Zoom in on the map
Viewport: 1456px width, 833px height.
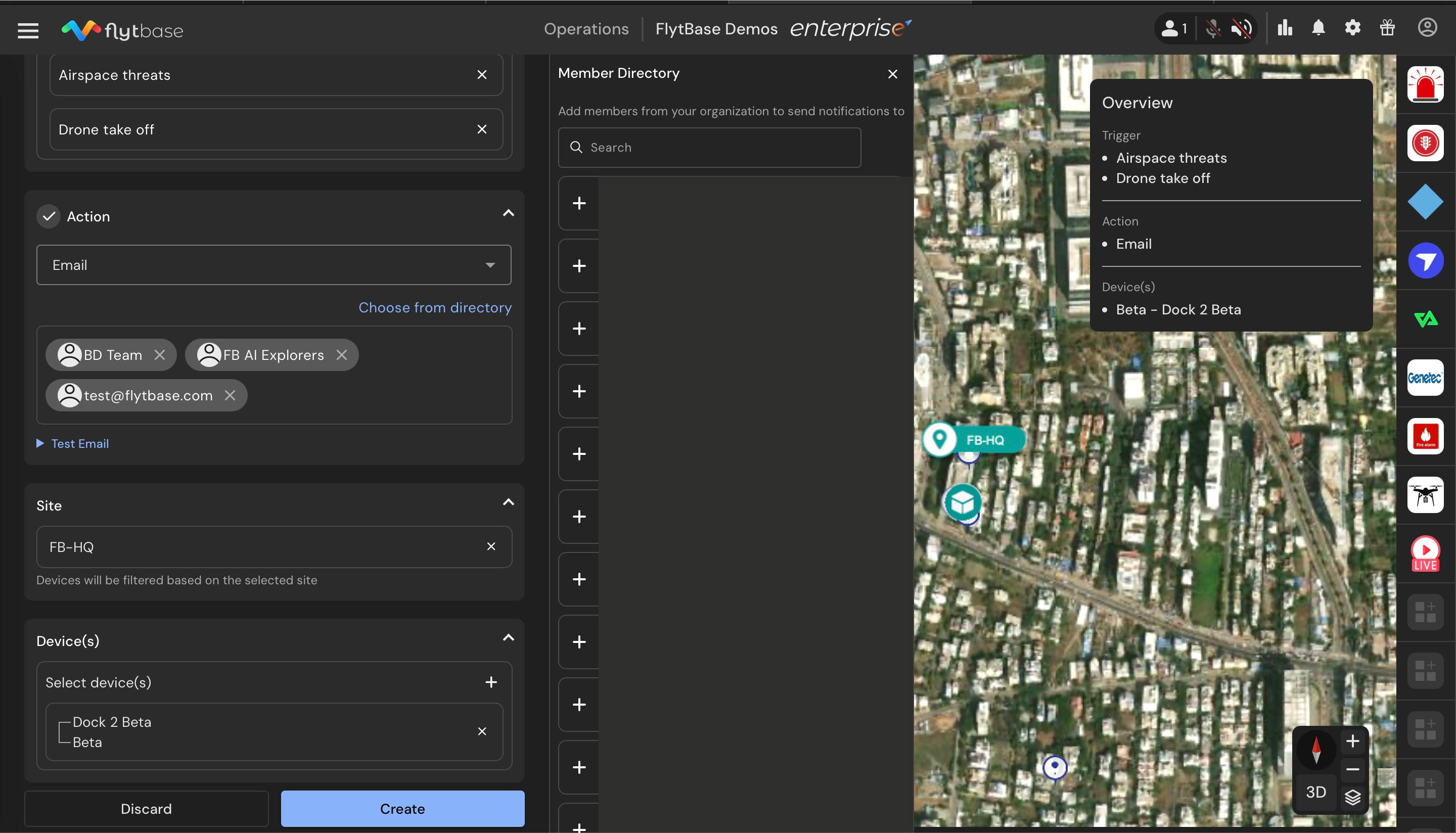coord(1352,742)
